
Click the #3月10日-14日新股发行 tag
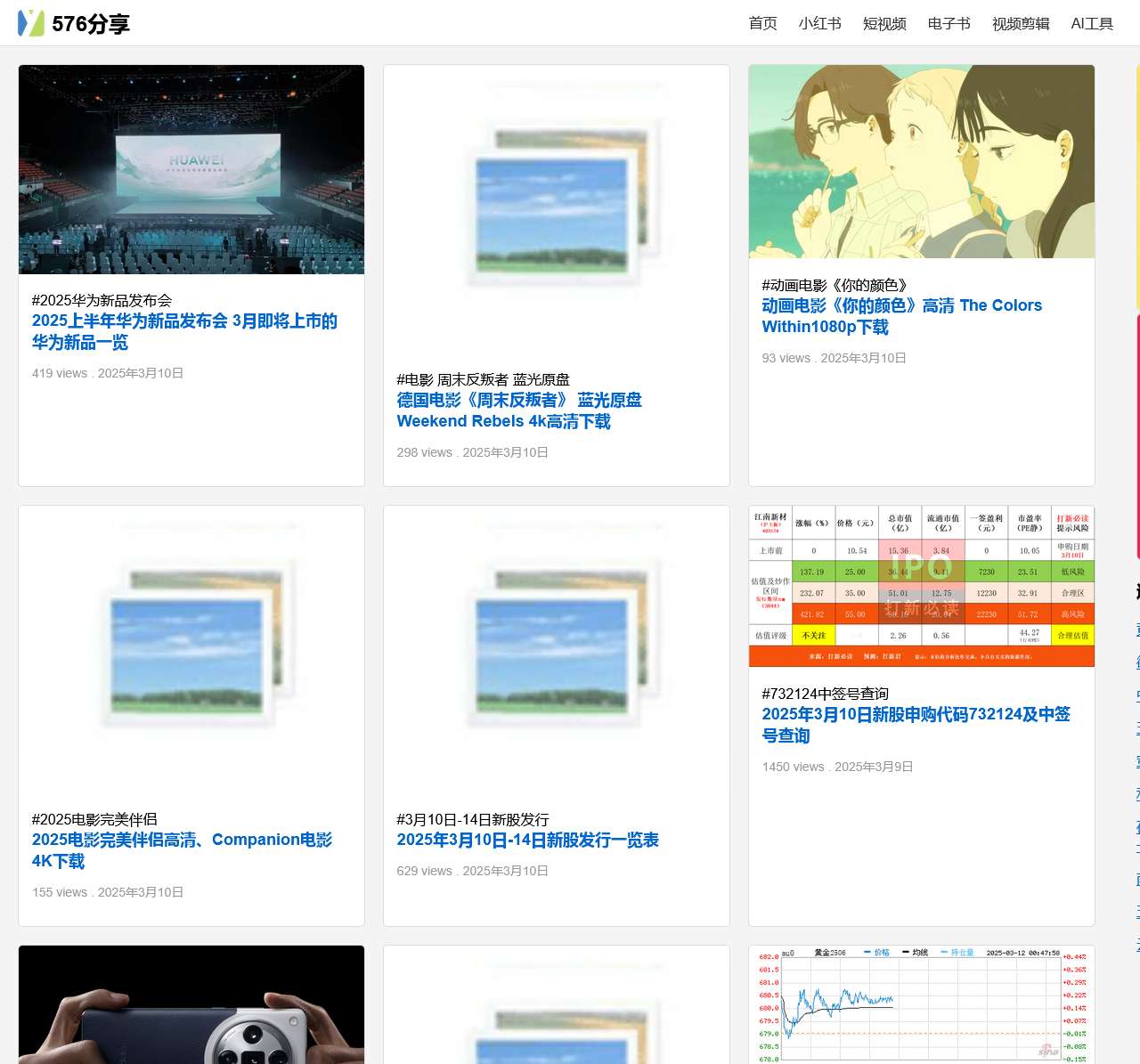click(x=473, y=819)
